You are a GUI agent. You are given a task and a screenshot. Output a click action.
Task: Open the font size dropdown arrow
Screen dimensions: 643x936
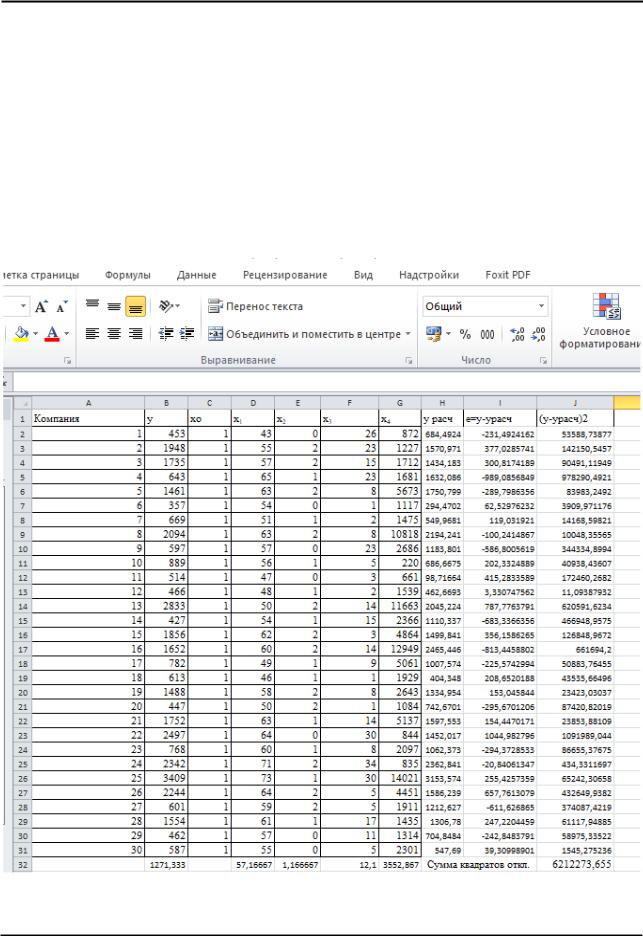coord(23,306)
